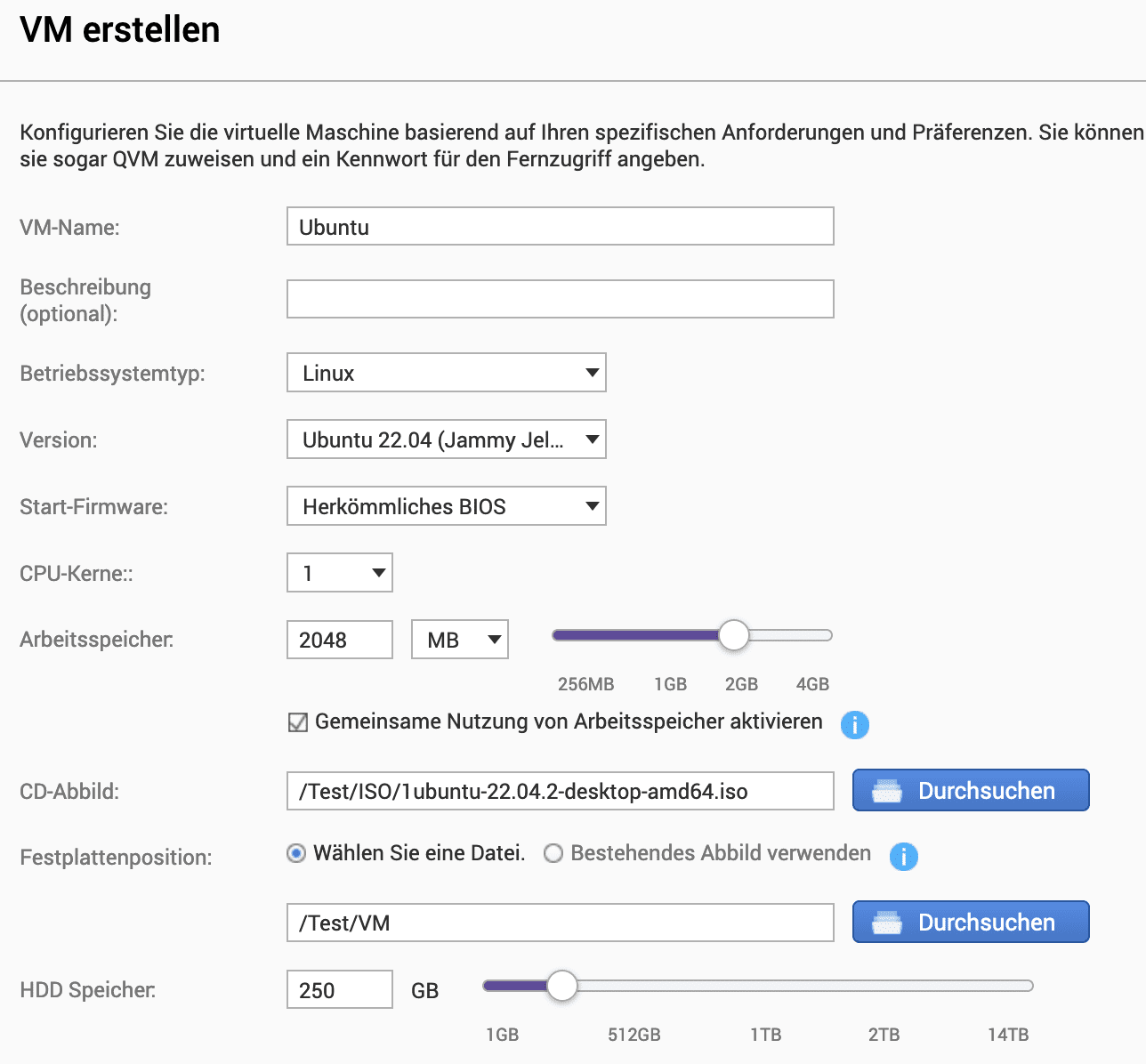
Task: Click the 1GB HDD slider label
Action: click(x=502, y=1035)
